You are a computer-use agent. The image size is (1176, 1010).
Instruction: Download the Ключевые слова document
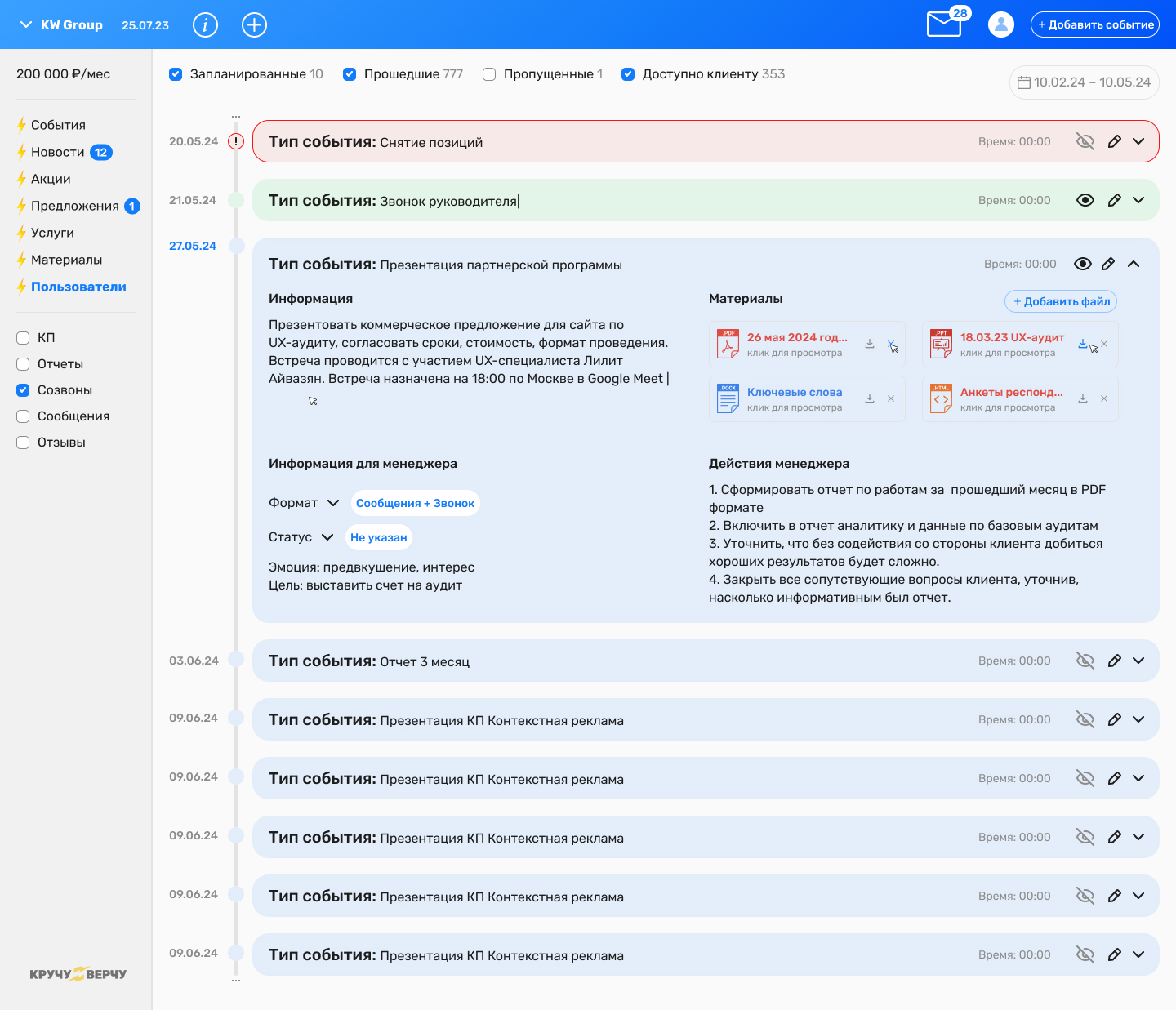(870, 398)
